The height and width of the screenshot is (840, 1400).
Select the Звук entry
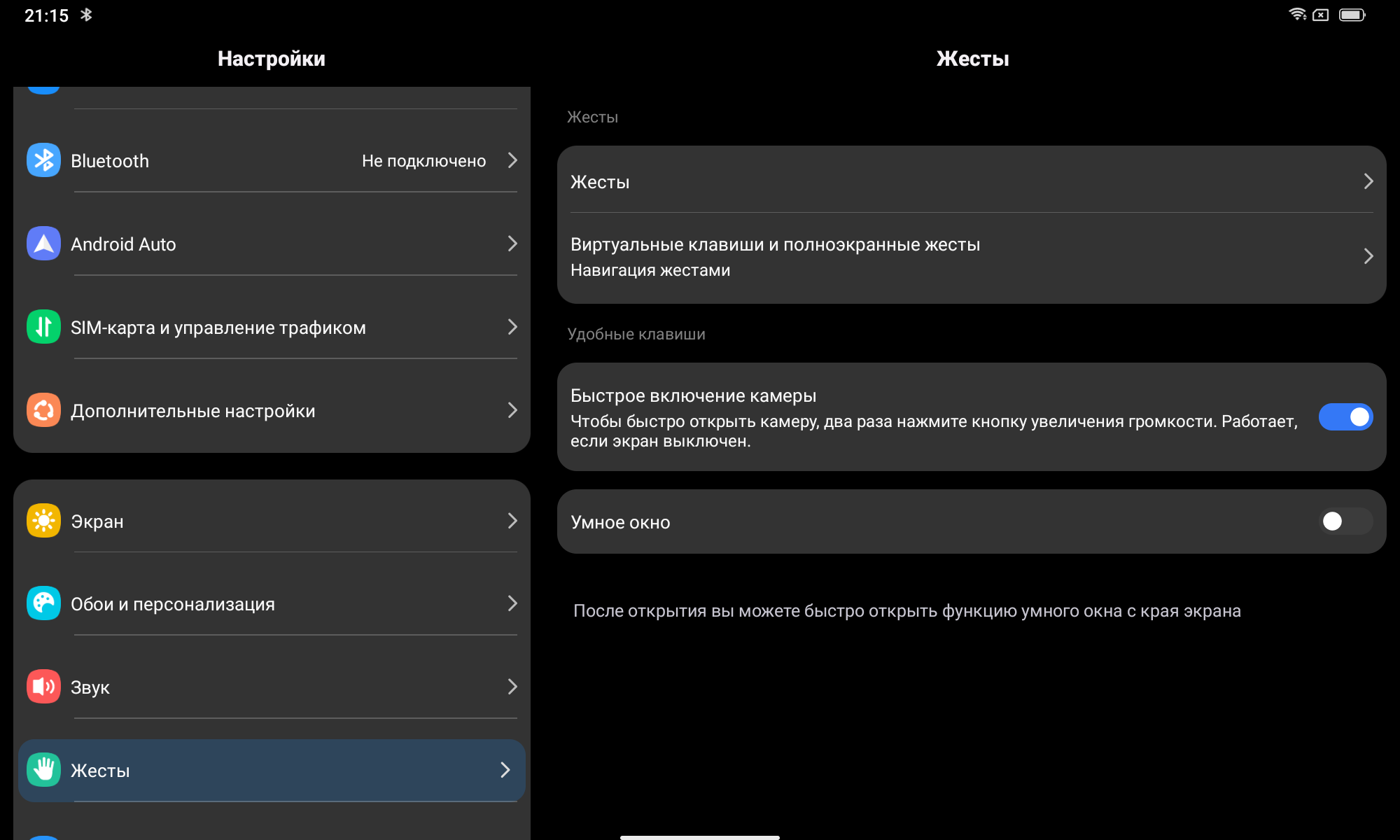pyautogui.click(x=272, y=687)
